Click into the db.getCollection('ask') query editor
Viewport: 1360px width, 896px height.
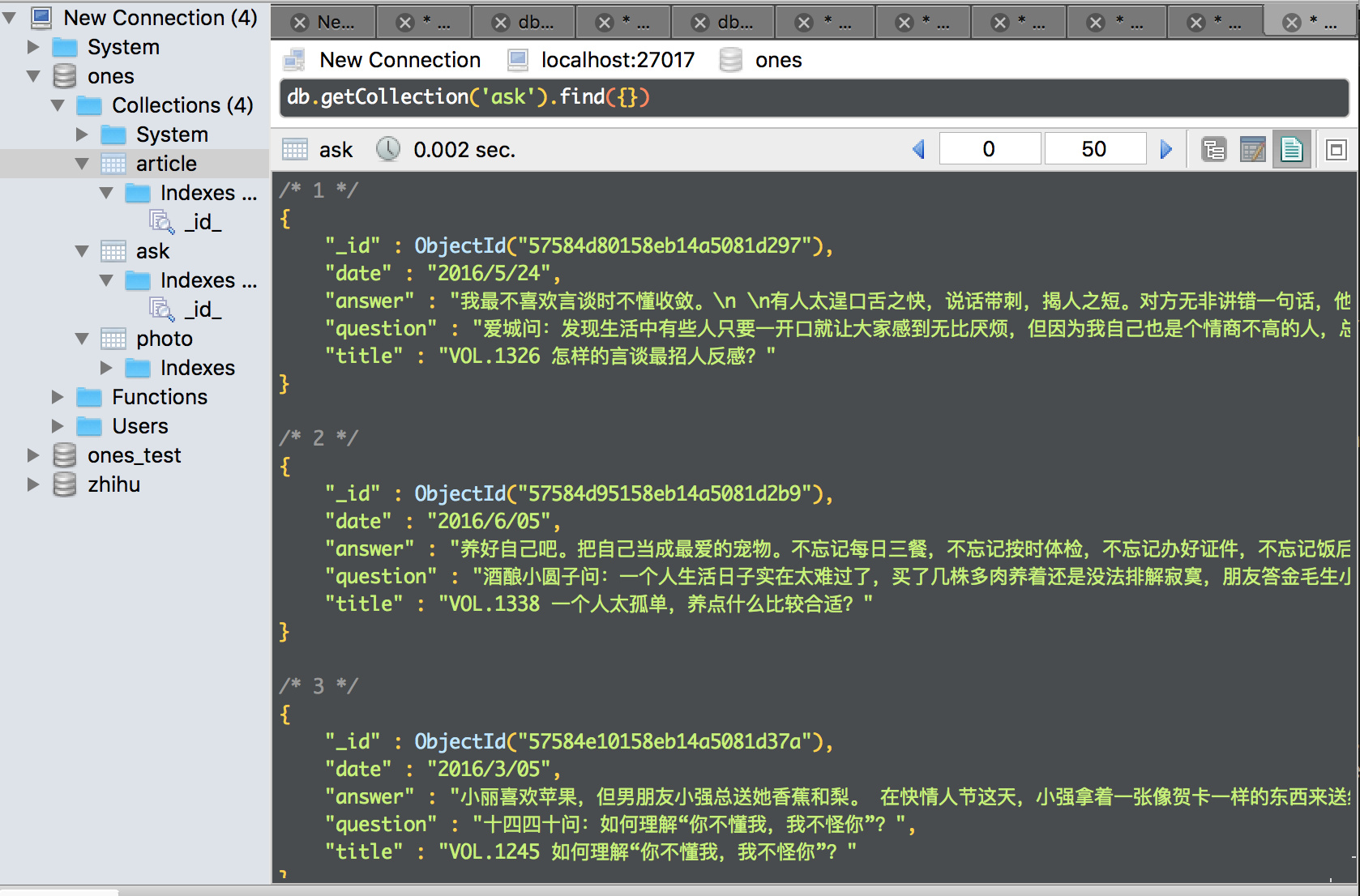click(x=814, y=98)
